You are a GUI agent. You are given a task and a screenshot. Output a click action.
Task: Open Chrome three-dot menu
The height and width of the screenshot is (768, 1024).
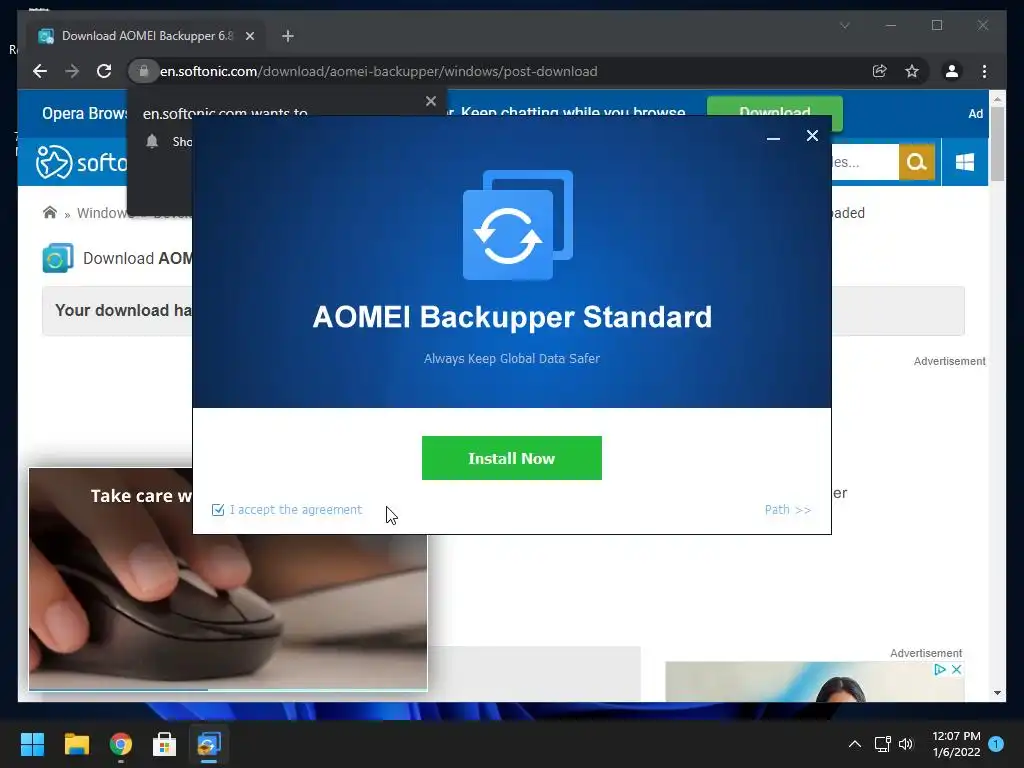984,71
